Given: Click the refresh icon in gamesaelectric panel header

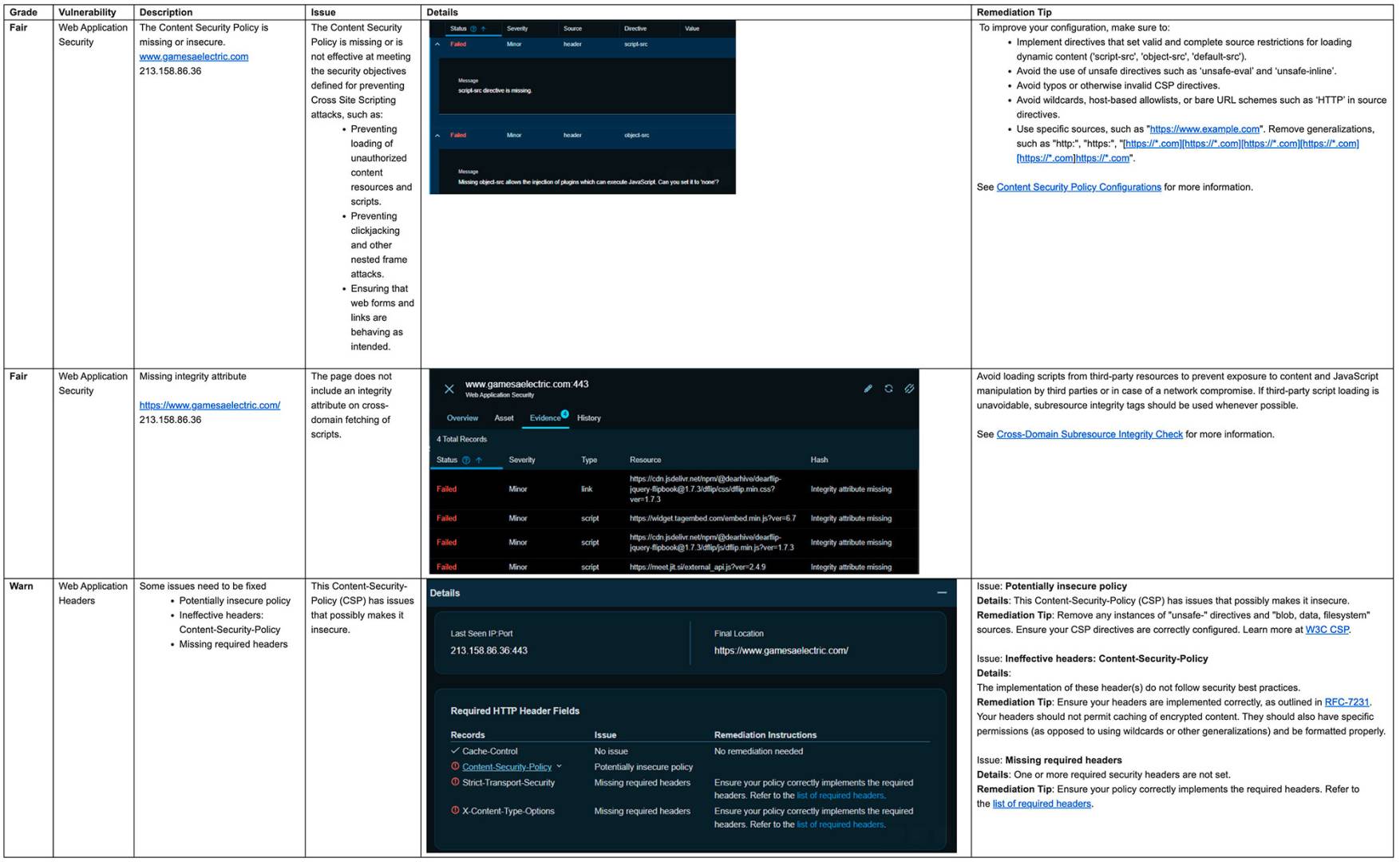Looking at the screenshot, I should click(x=888, y=389).
